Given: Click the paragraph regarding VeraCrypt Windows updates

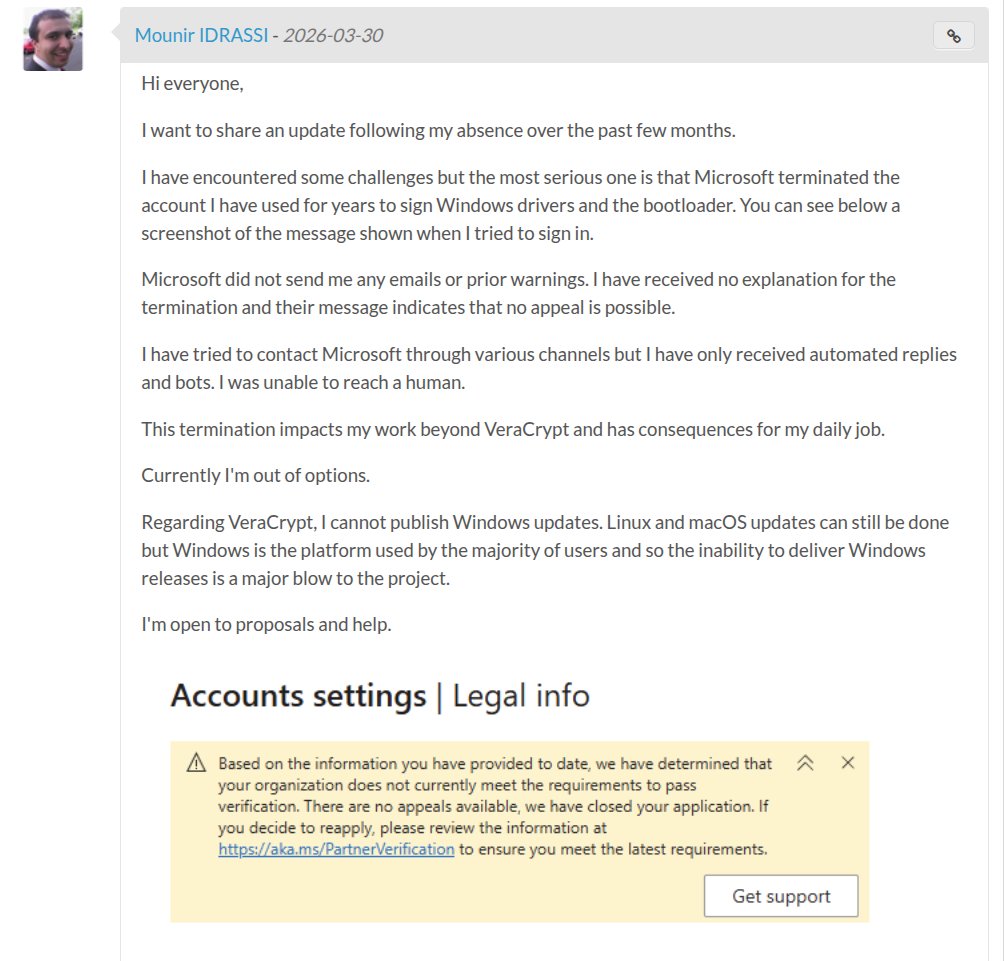Looking at the screenshot, I should tap(545, 550).
